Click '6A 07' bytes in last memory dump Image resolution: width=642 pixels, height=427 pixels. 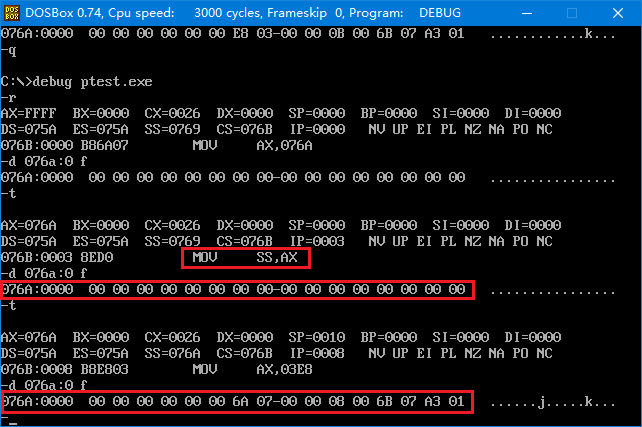coord(253,401)
